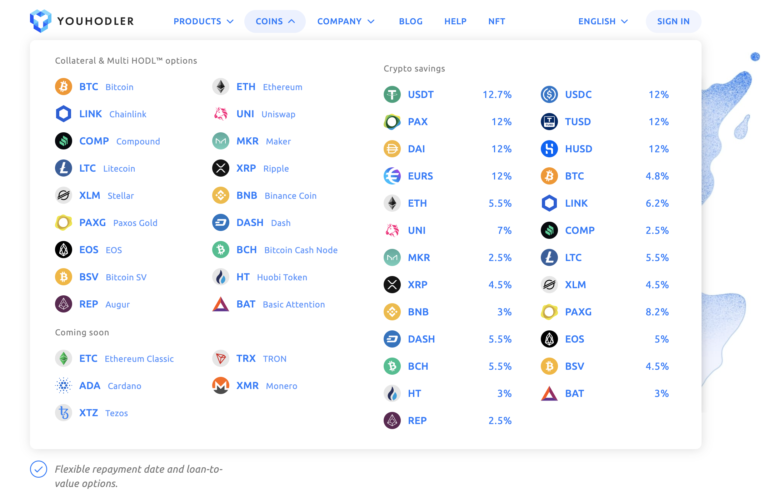This screenshot has height=497, width=768.
Task: Click the Tezos icon under Coming soon
Action: point(63,413)
